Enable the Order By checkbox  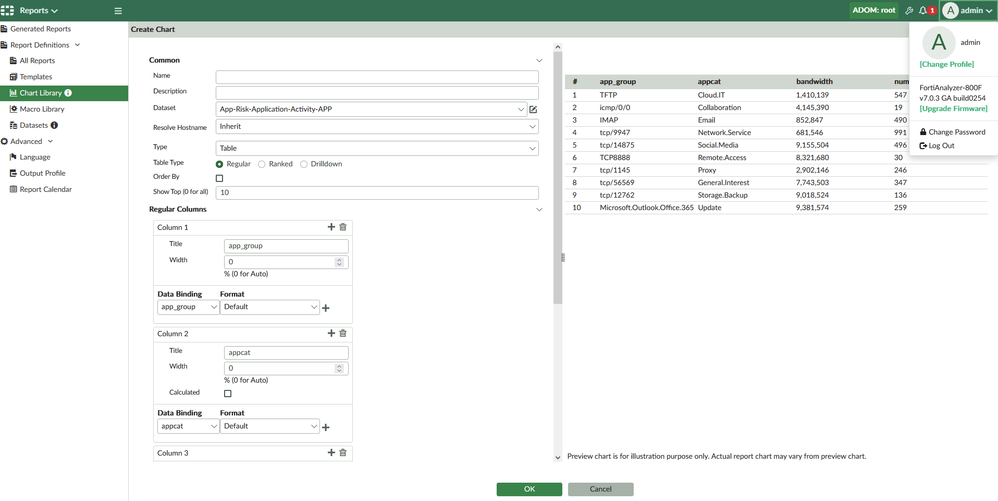click(220, 178)
